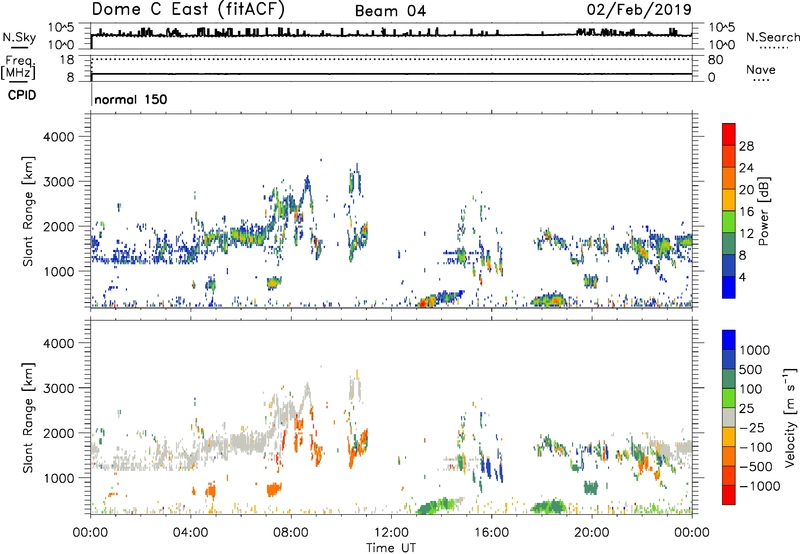Pick the yellow segment of Power colorbar
Viewport: 800px width, 554px height.
point(729,200)
